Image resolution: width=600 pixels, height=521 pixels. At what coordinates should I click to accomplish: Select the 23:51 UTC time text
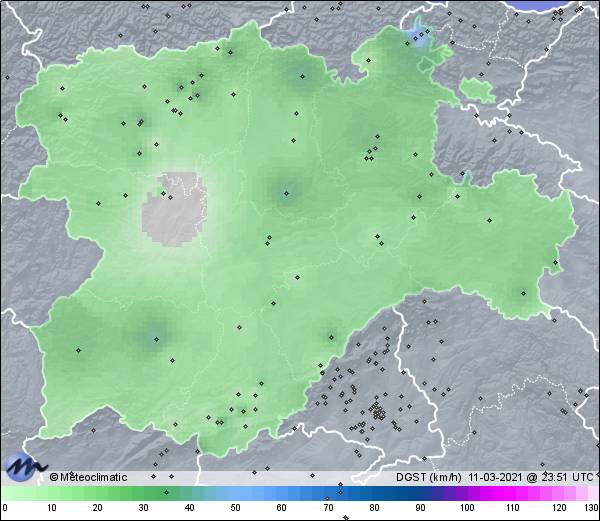[x=566, y=477]
